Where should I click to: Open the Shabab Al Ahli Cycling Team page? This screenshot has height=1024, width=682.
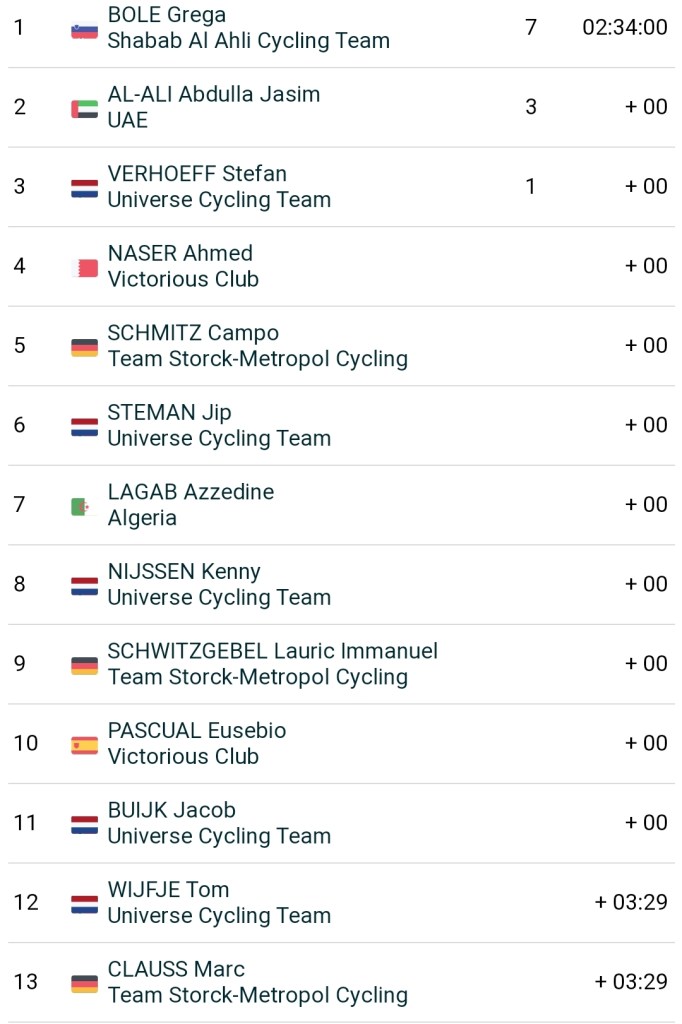pyautogui.click(x=248, y=41)
